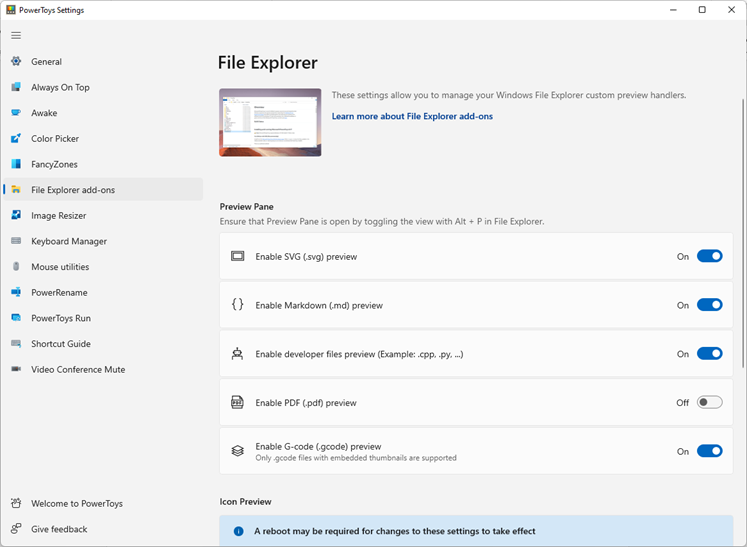
Task: Click the Video Conference Mute camera icon
Action: coord(16,370)
